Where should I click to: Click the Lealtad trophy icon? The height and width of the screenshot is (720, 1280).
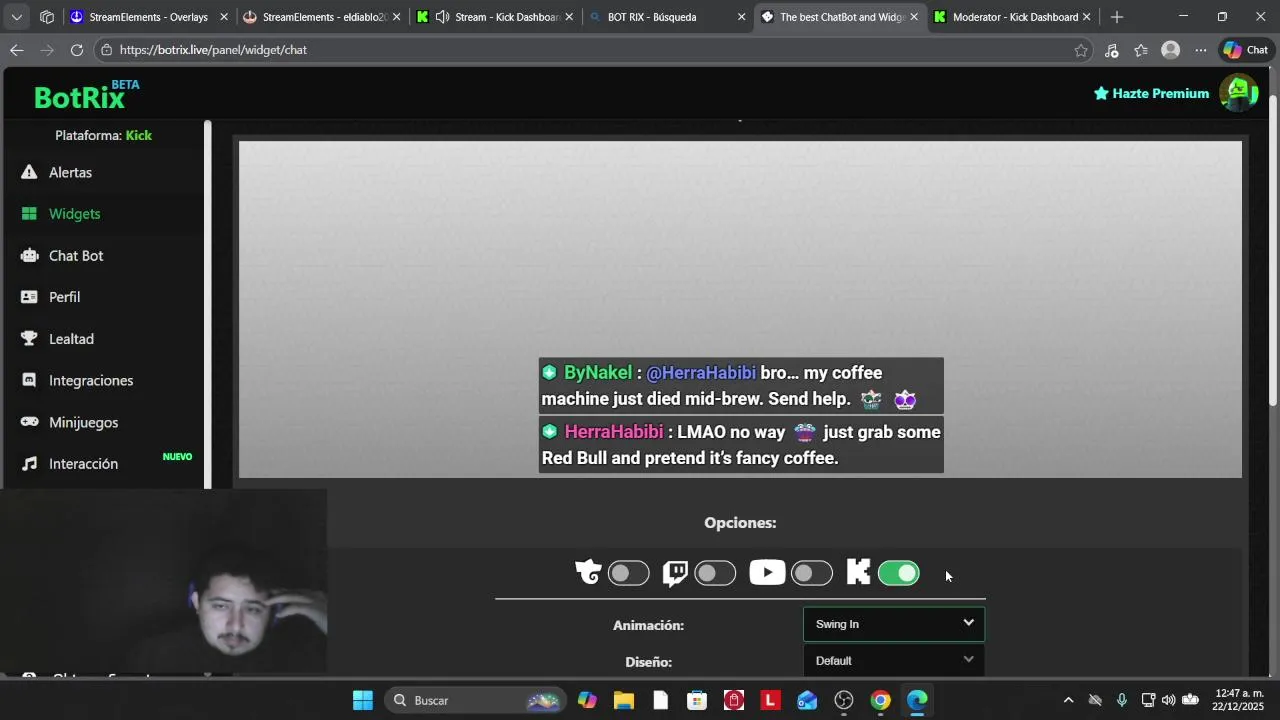(x=29, y=339)
